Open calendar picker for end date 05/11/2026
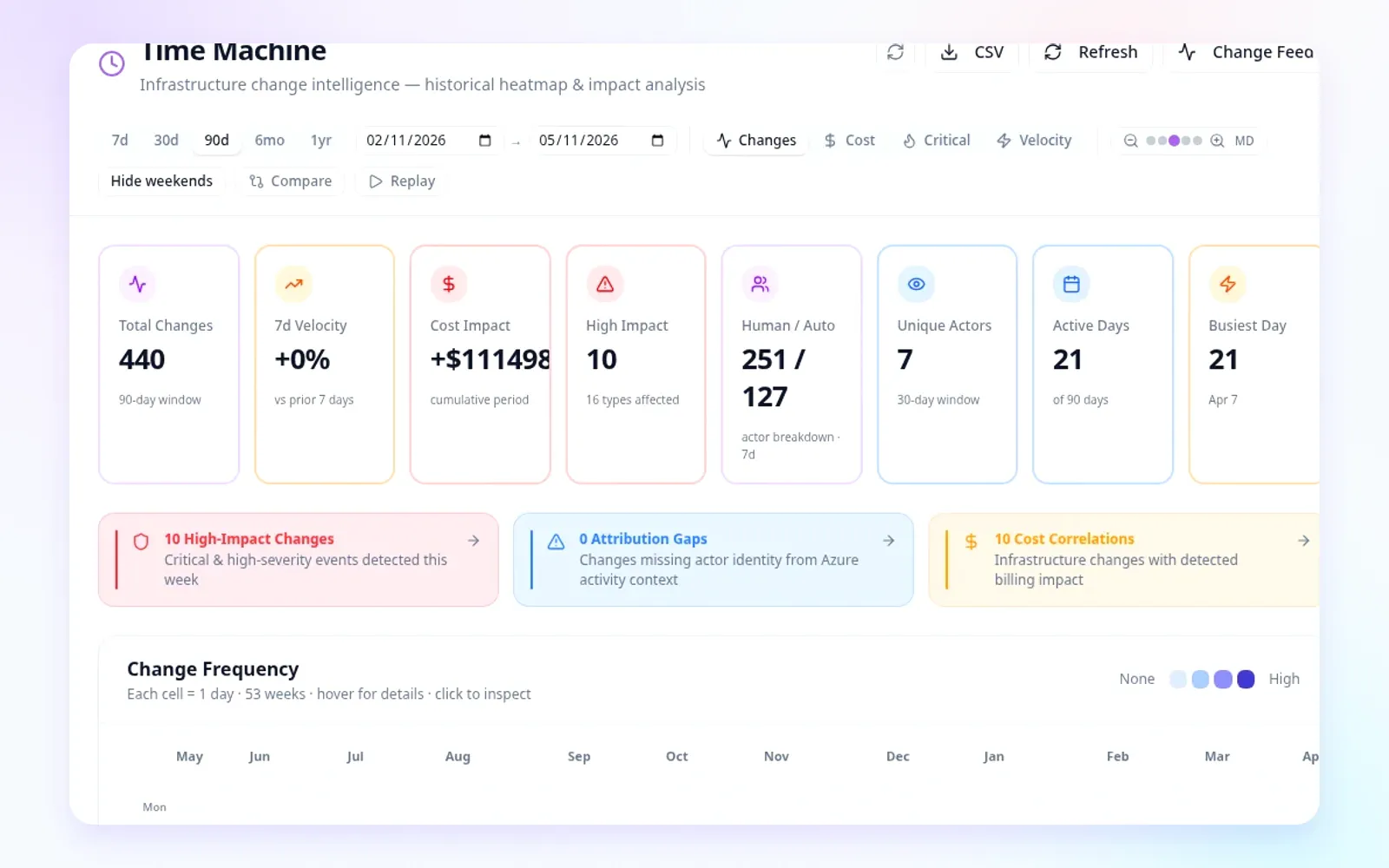Screen dimensions: 1389x868 coord(657,141)
